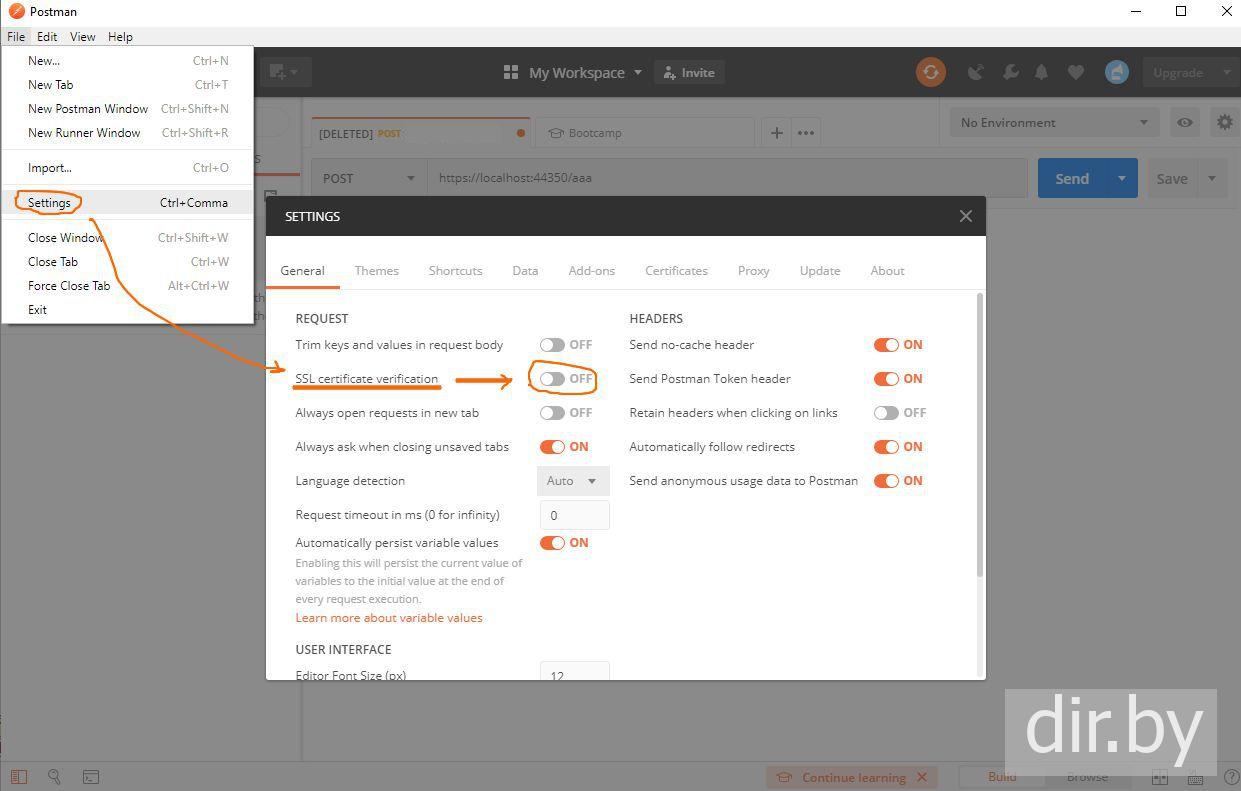Open the Edit menu in menu bar

(47, 37)
